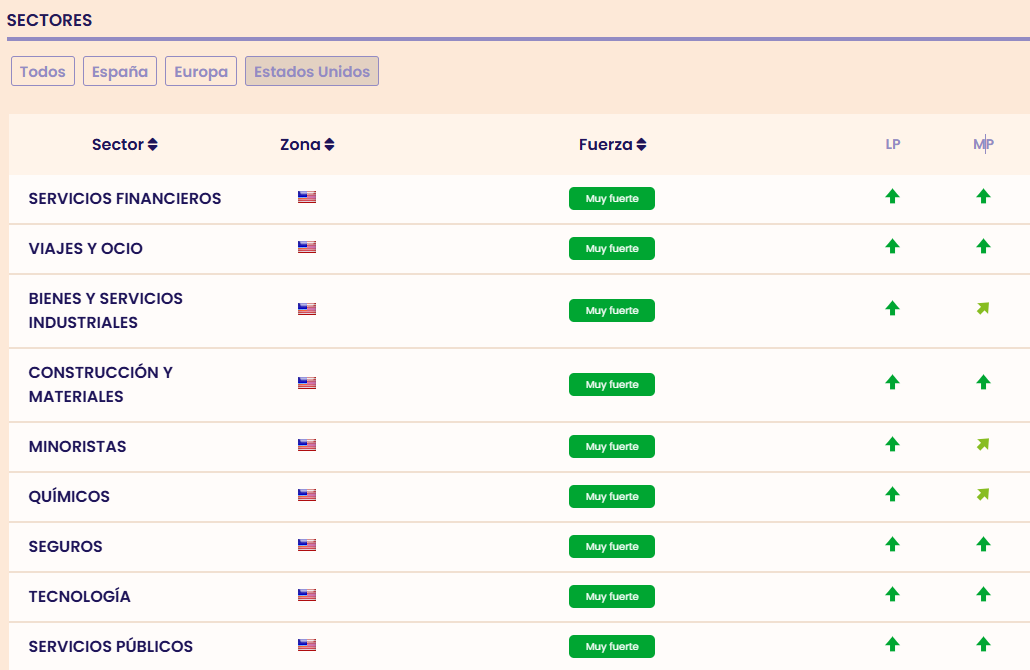Click the MP diagonal arrow for Minoristas
This screenshot has width=1030, height=670.
click(983, 444)
